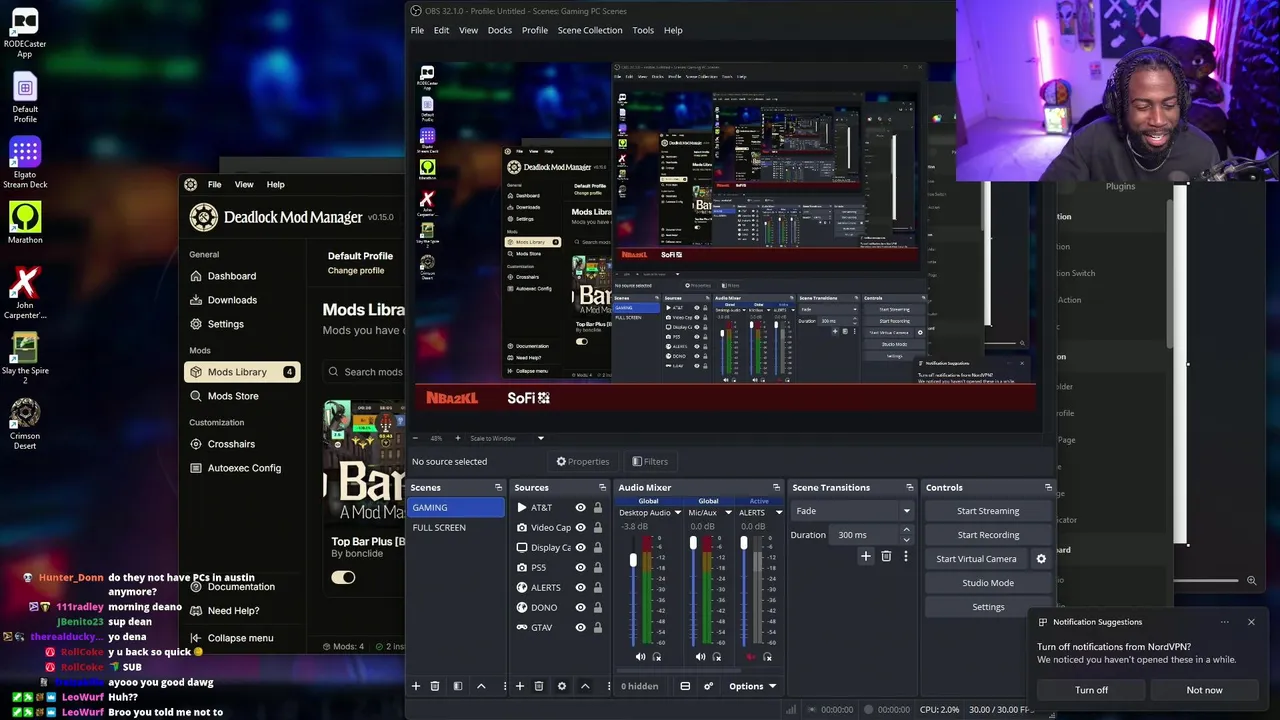Image resolution: width=1280 pixels, height=720 pixels.
Task: Click Not now in notification suggestion
Action: (x=1204, y=690)
